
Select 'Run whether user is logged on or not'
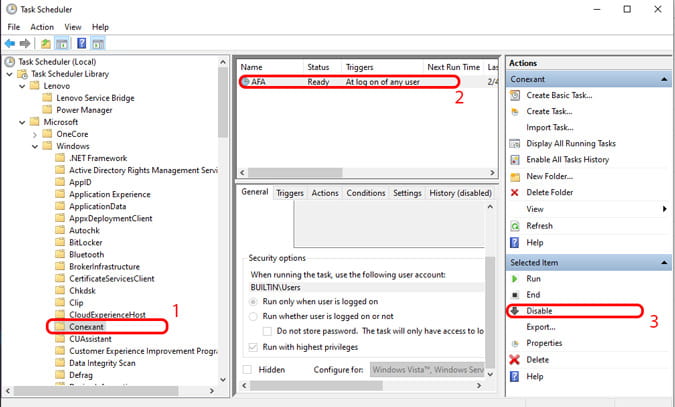(254, 315)
